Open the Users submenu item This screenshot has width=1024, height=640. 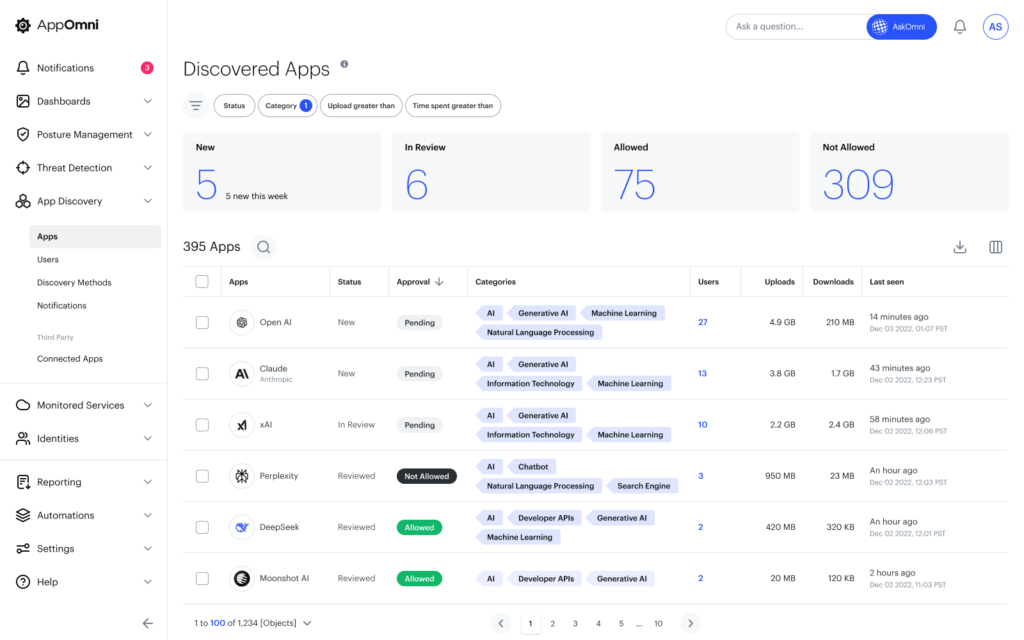(48, 259)
